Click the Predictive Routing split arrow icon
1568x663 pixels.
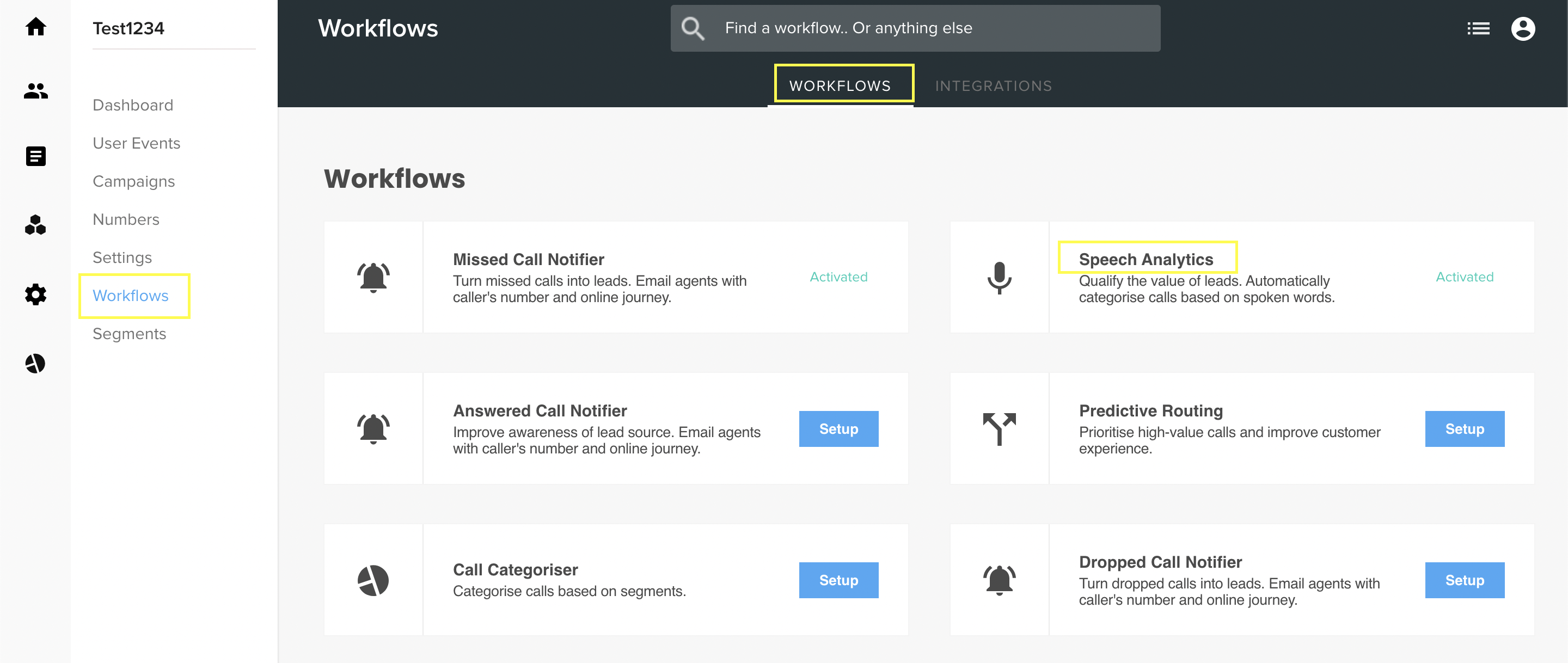999,428
